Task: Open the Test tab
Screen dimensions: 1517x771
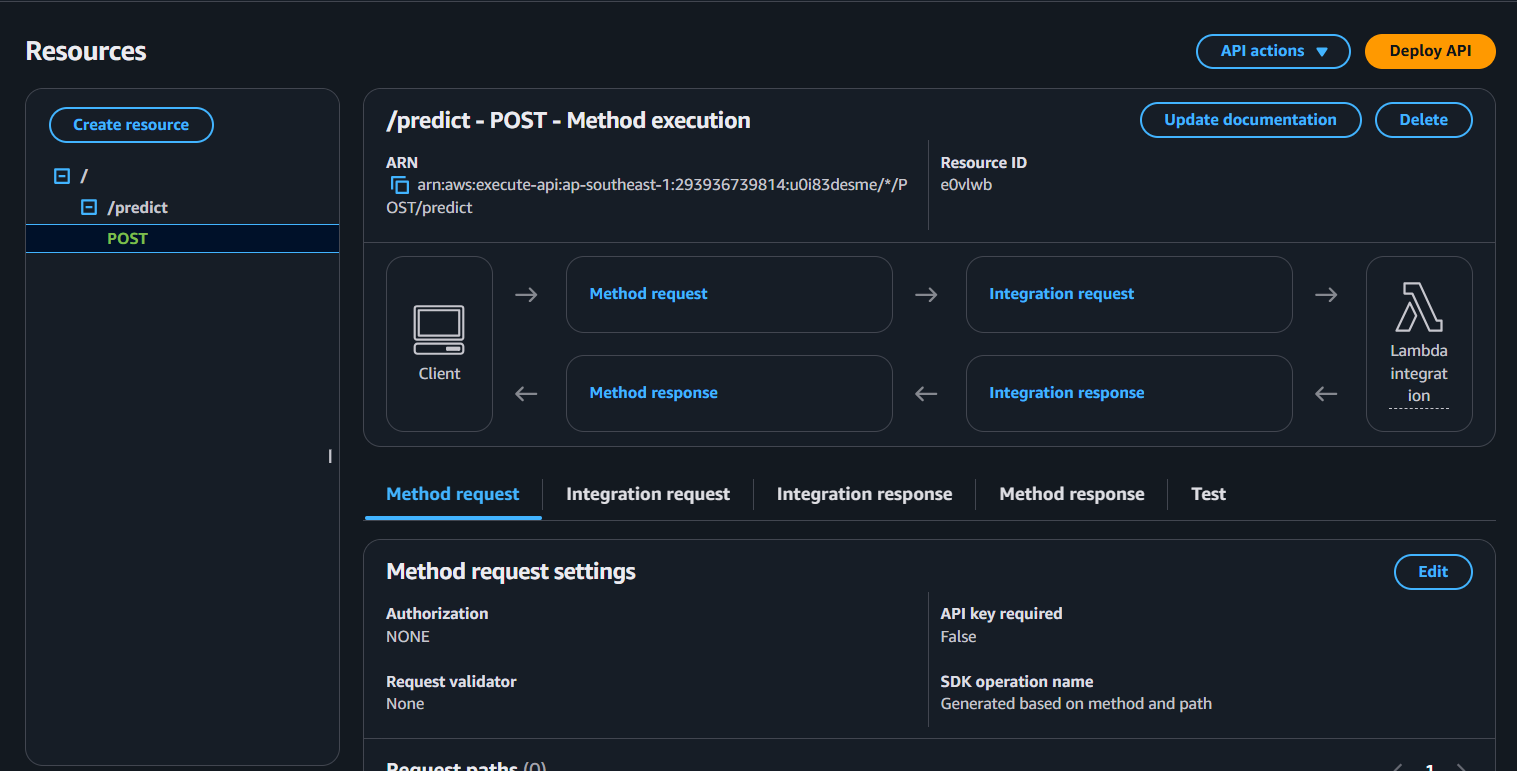Action: pos(1208,494)
